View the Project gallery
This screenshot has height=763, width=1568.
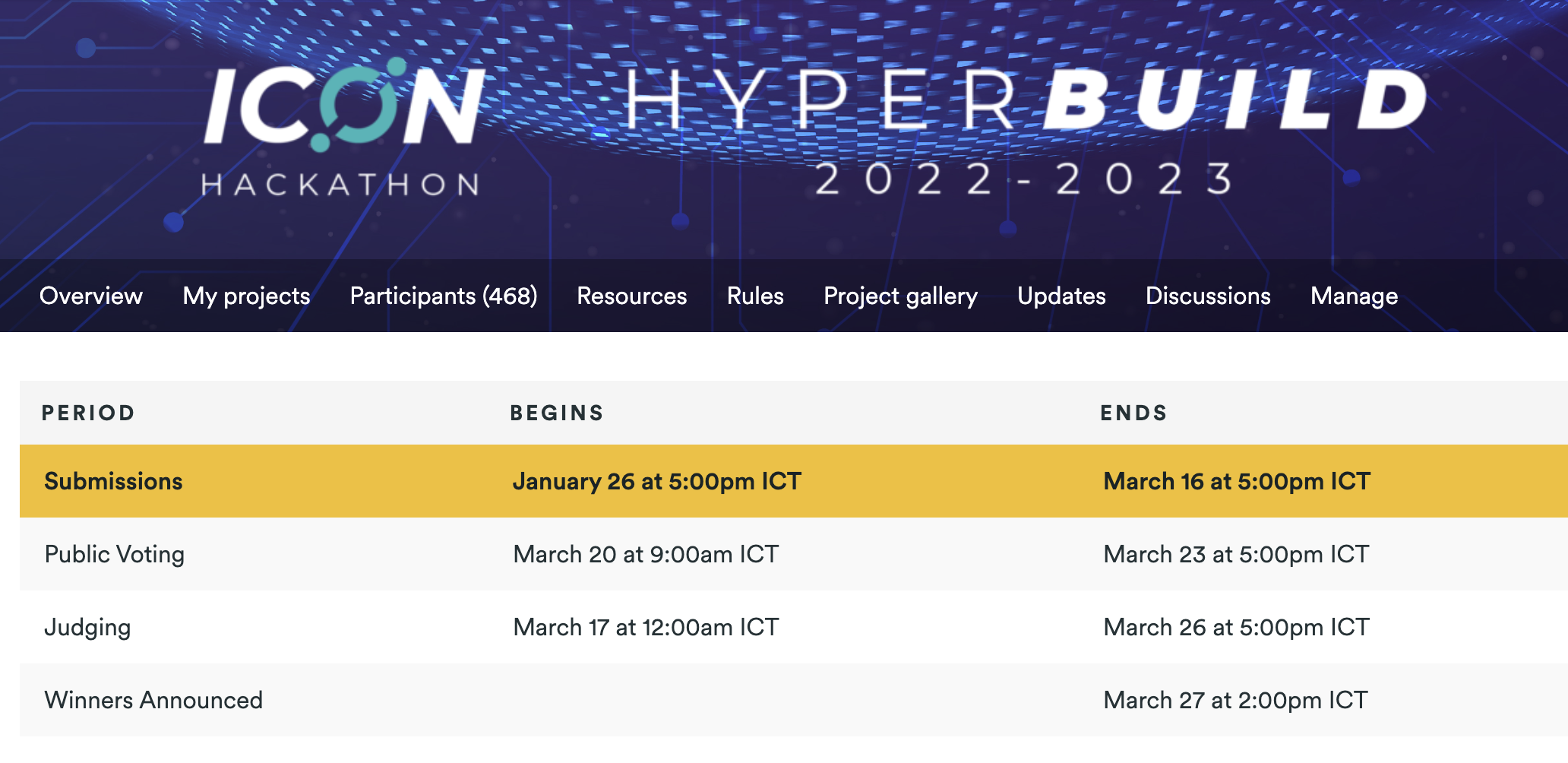coord(900,296)
